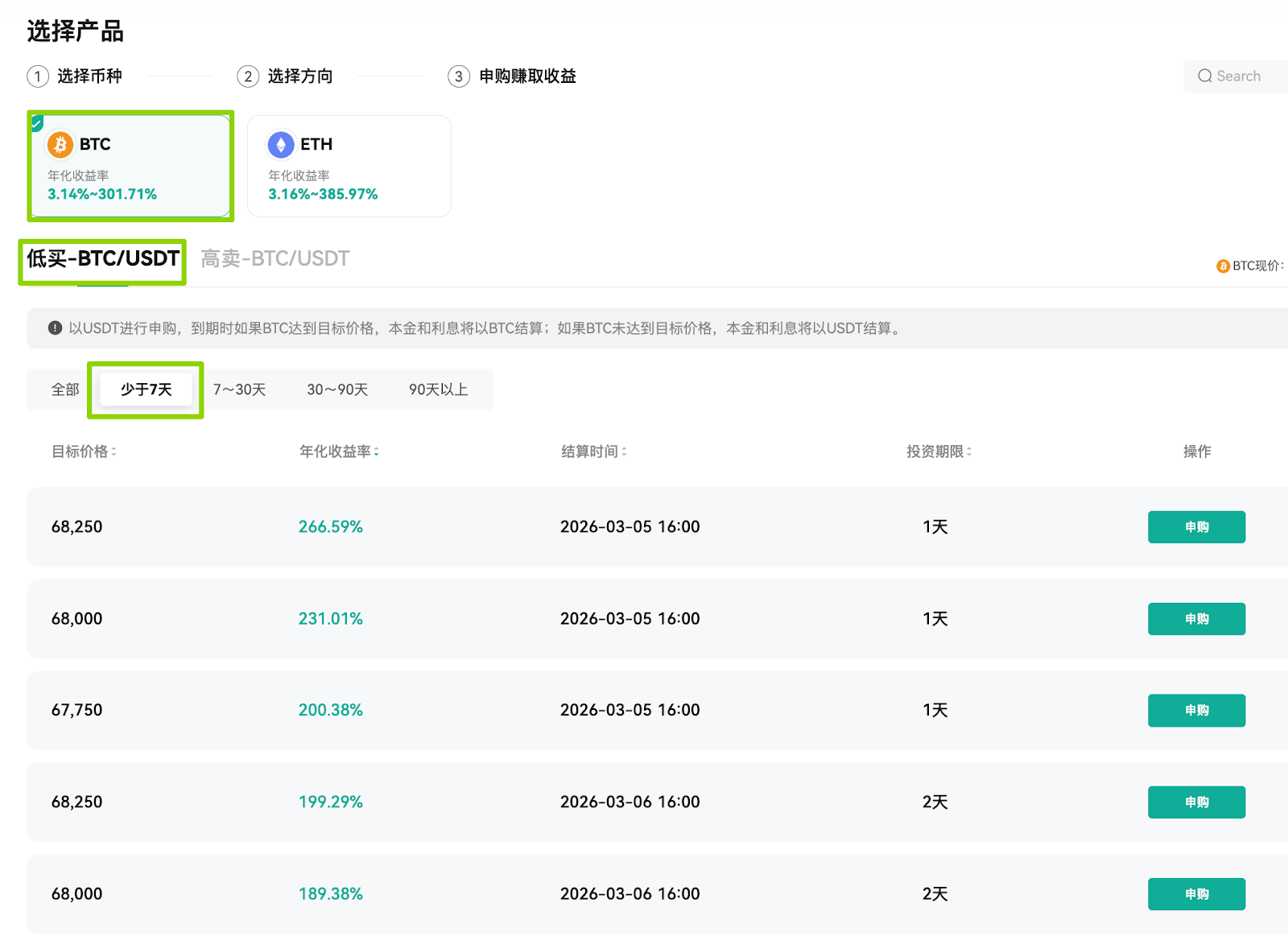1288x936 pixels.
Task: Click 申购 for the 266.59% product
Action: pos(1196,527)
